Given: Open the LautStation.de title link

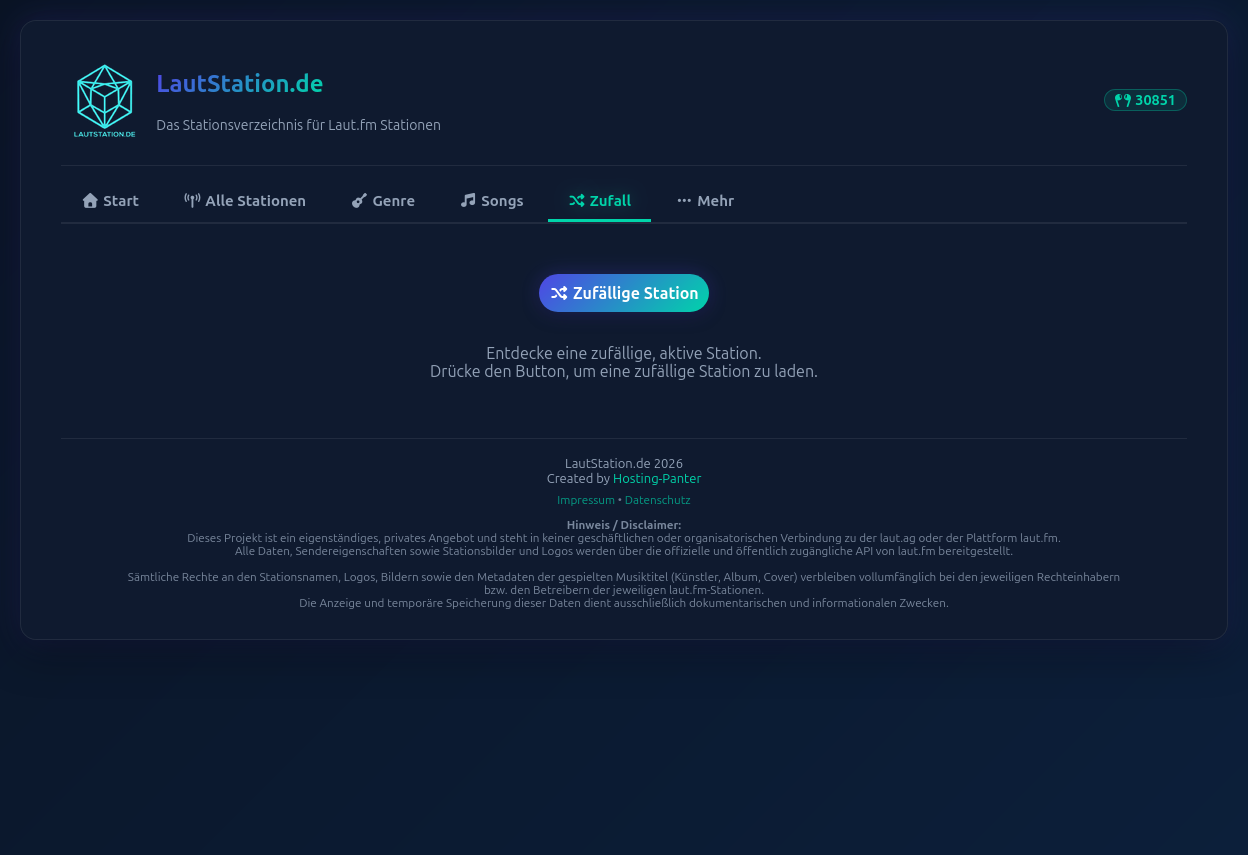Looking at the screenshot, I should 240,84.
